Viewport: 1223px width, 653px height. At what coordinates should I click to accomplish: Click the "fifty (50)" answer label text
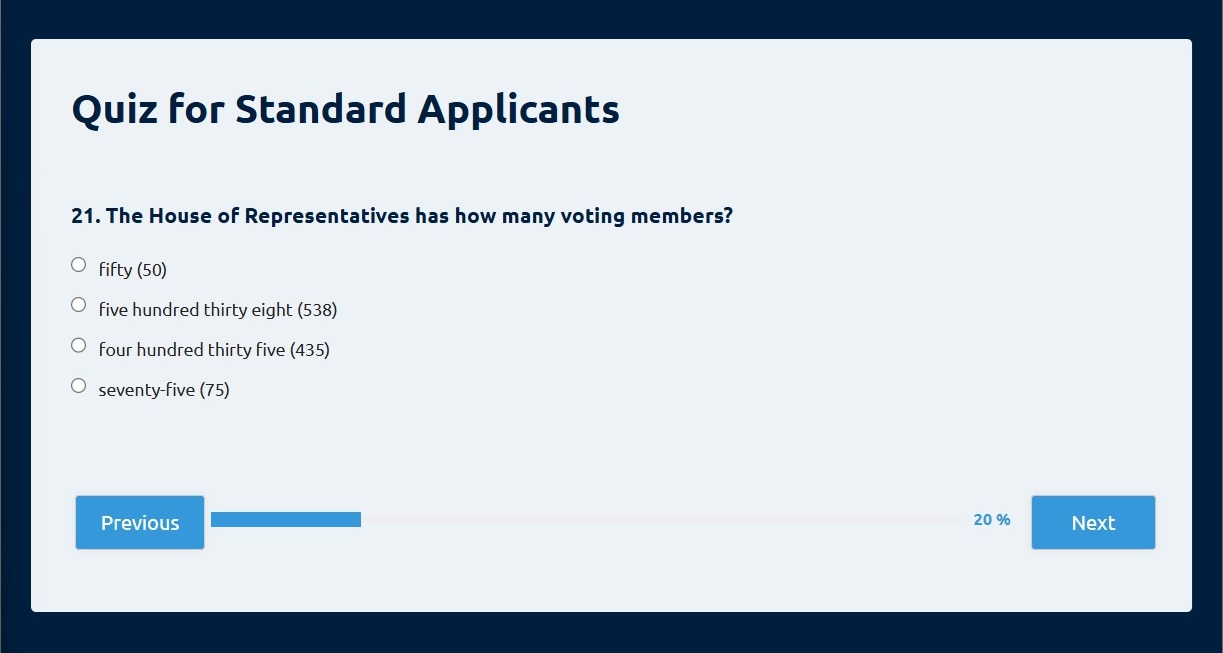pos(132,270)
